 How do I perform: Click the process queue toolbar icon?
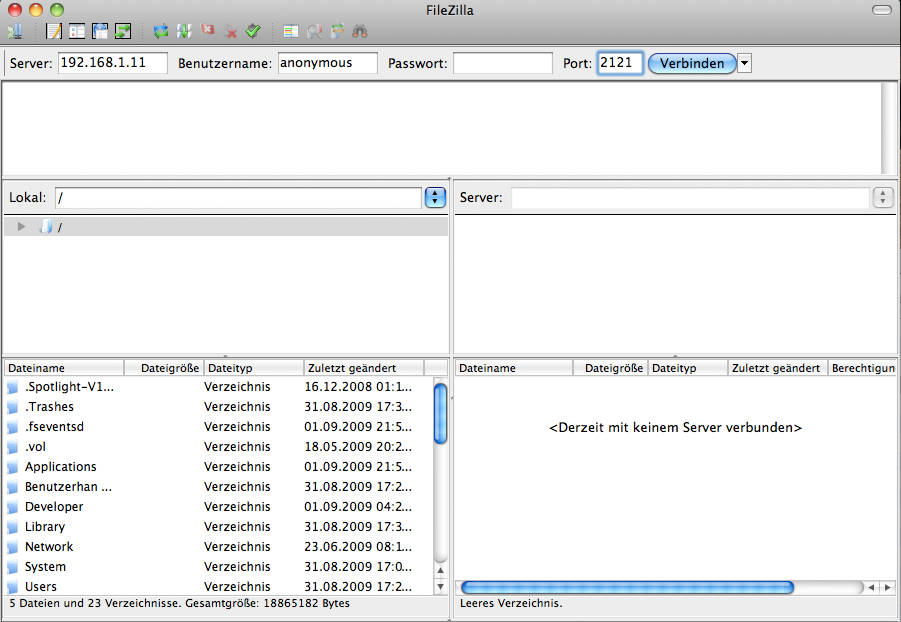pyautogui.click(x=184, y=31)
